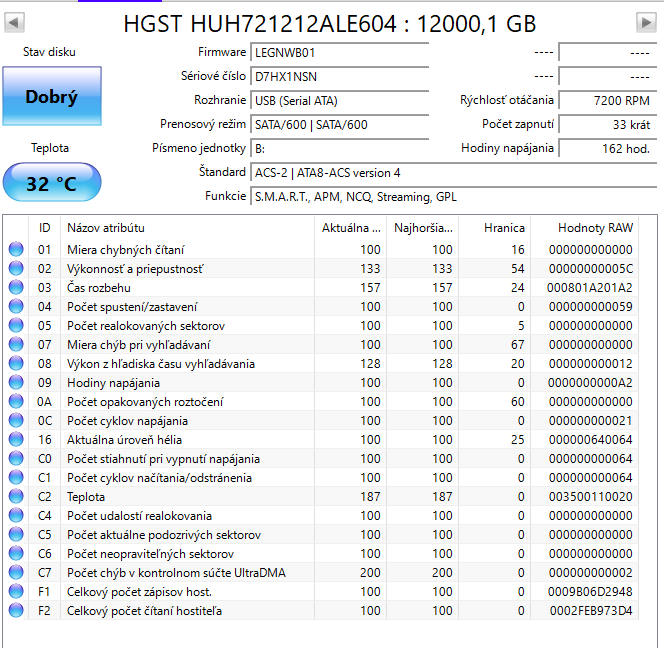Select the Výkonnosť a priepustnosť row name
This screenshot has width=664, height=648.
coord(135,269)
